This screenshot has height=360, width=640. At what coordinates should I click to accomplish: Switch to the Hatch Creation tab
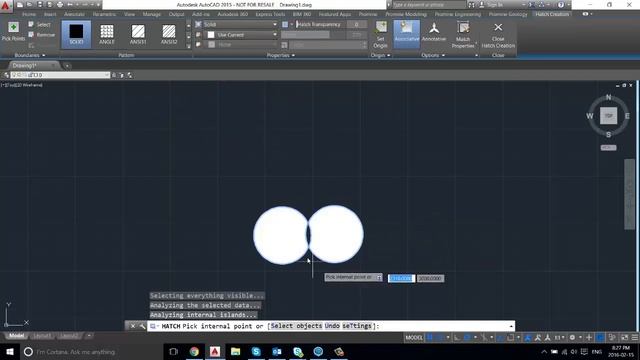pos(552,14)
